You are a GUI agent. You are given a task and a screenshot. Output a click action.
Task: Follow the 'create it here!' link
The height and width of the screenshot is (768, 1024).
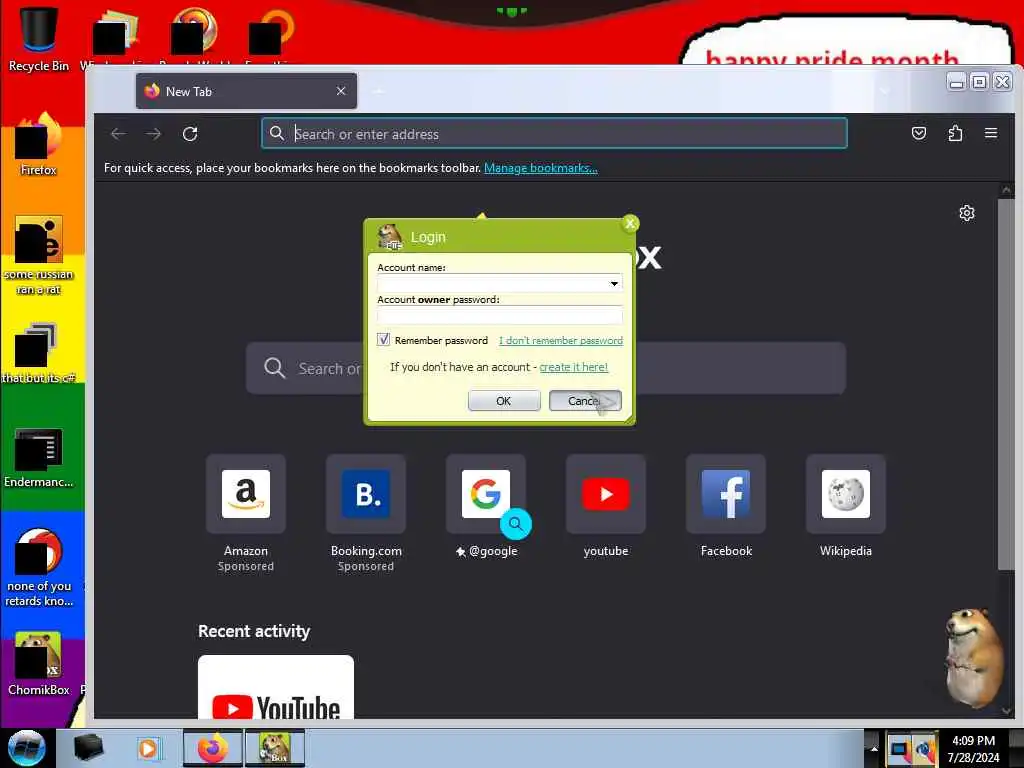(x=573, y=367)
